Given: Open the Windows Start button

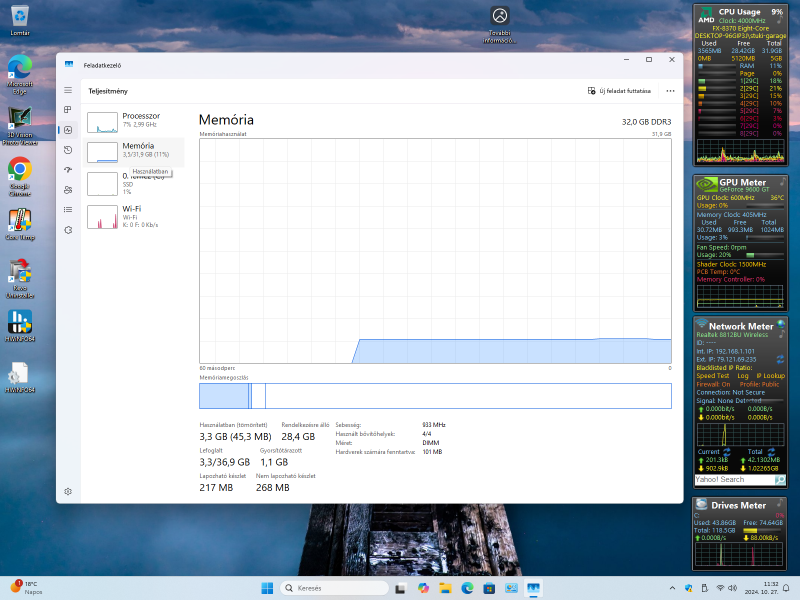Looking at the screenshot, I should click(x=267, y=588).
